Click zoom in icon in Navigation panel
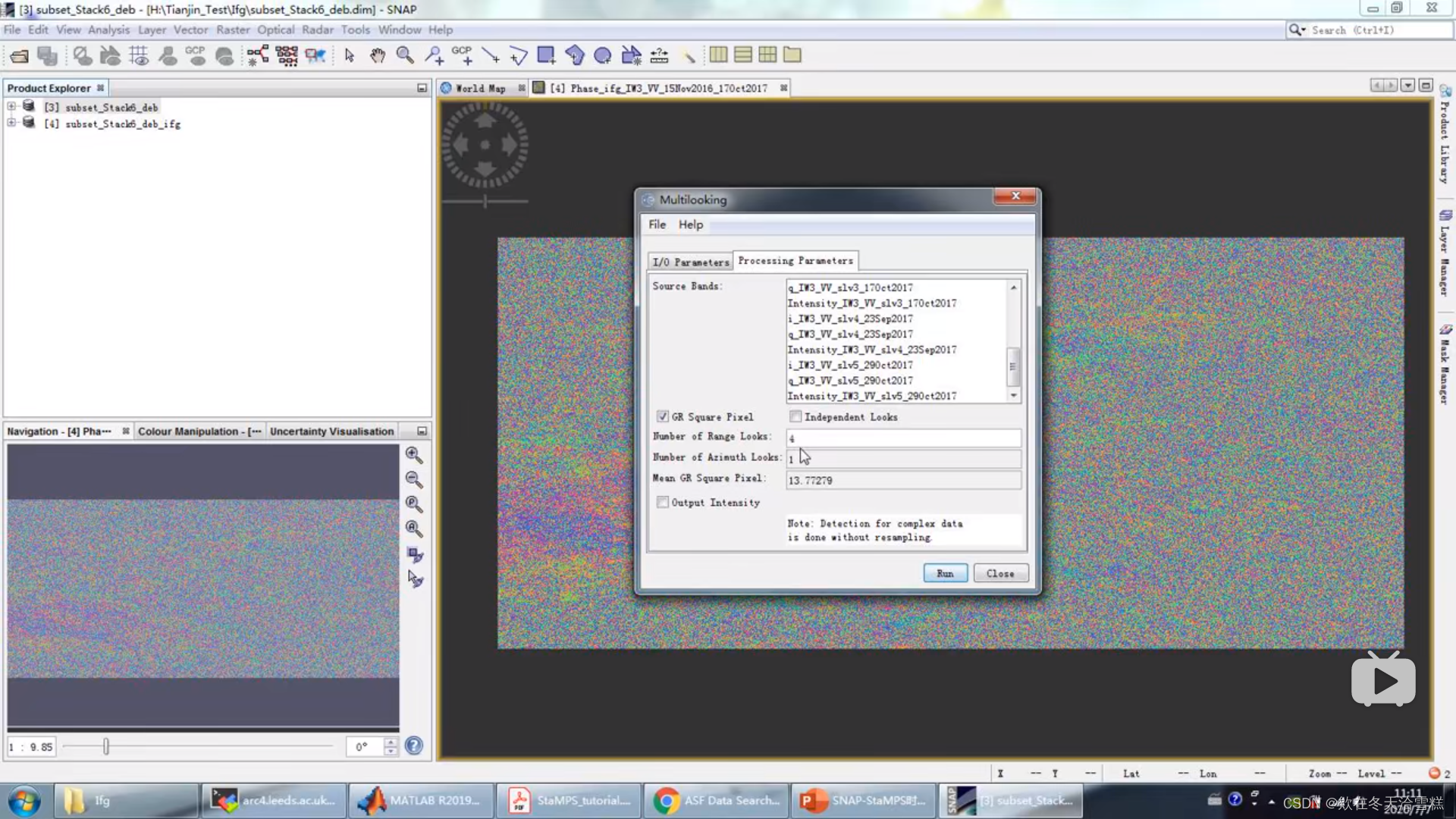1456x819 pixels. 414,455
